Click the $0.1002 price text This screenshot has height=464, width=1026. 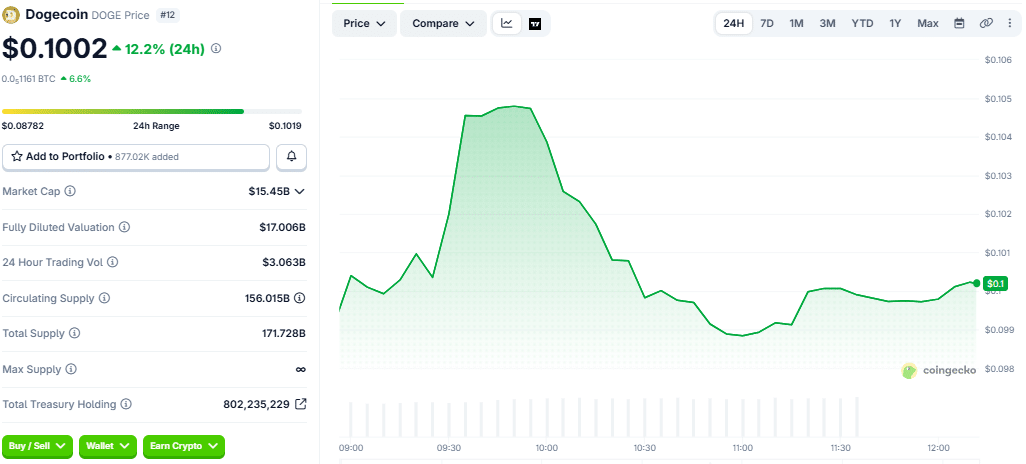tap(54, 49)
